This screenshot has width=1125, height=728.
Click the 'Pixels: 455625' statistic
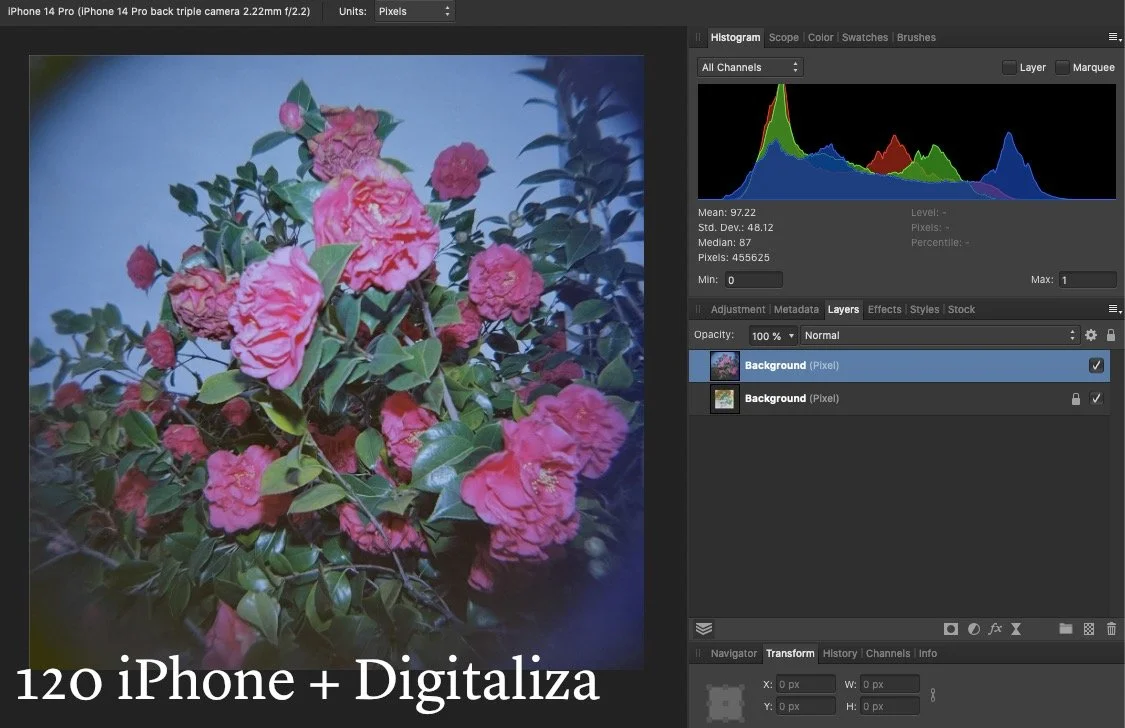point(734,257)
